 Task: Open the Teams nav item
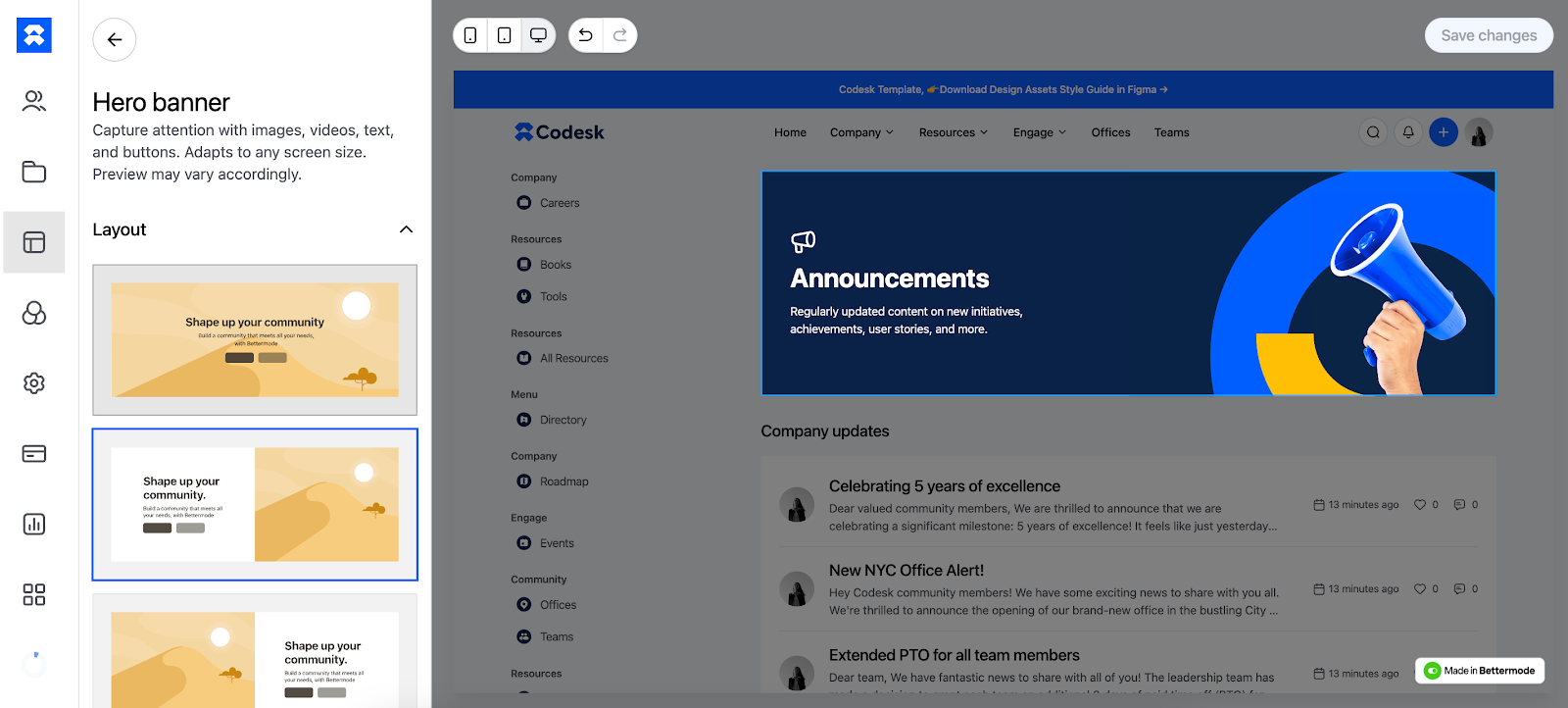click(1171, 132)
